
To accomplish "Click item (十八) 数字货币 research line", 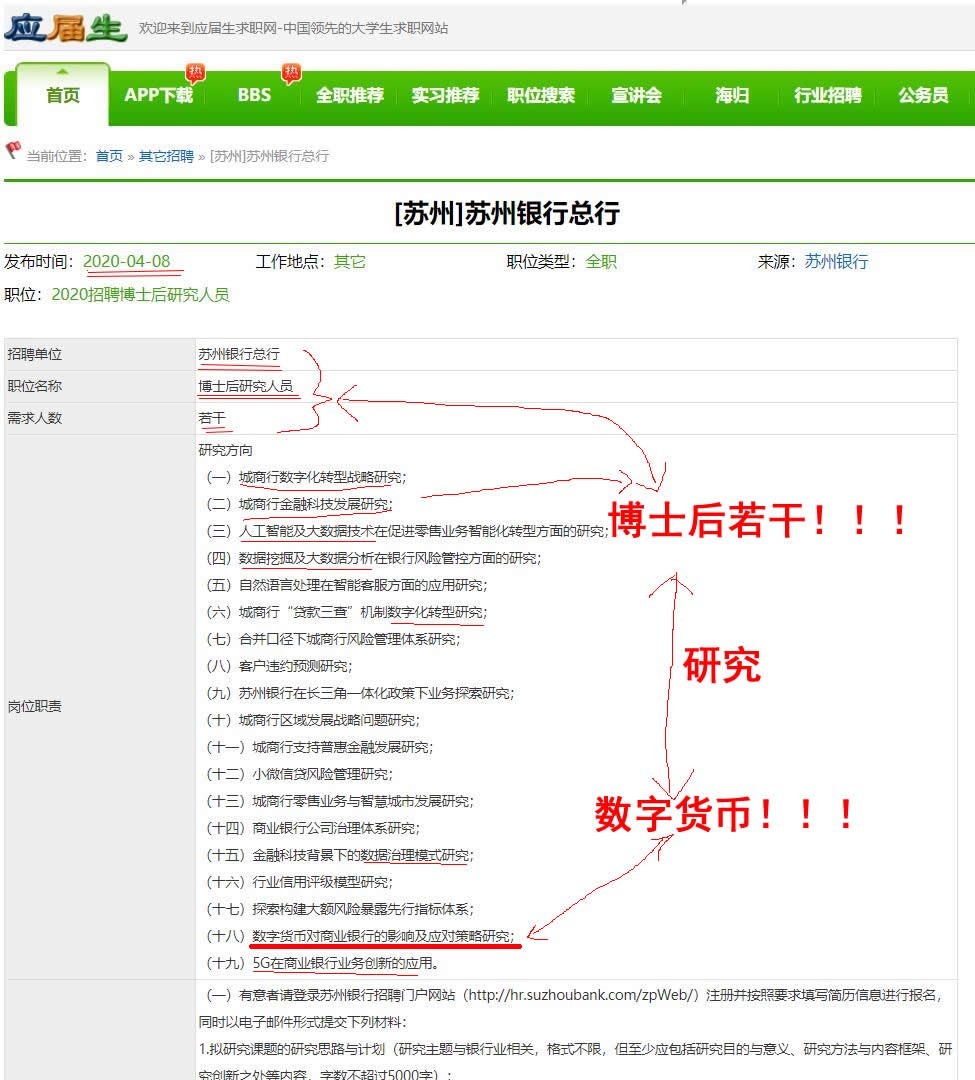I will click(360, 936).
